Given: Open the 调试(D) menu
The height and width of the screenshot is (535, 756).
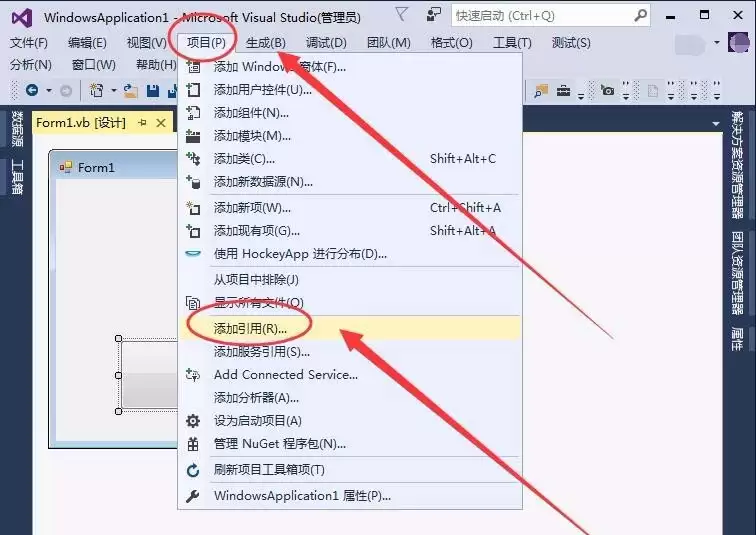Looking at the screenshot, I should tap(326, 43).
